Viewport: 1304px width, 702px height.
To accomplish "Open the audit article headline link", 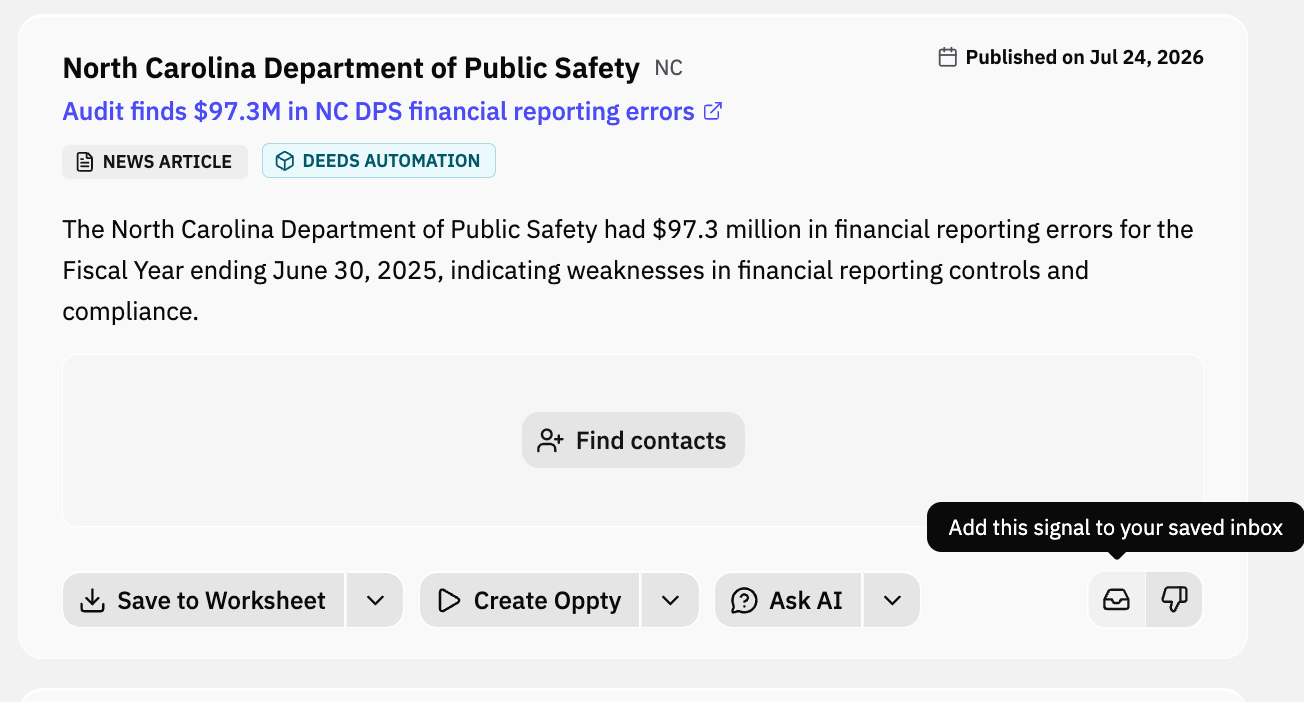I will click(x=378, y=111).
